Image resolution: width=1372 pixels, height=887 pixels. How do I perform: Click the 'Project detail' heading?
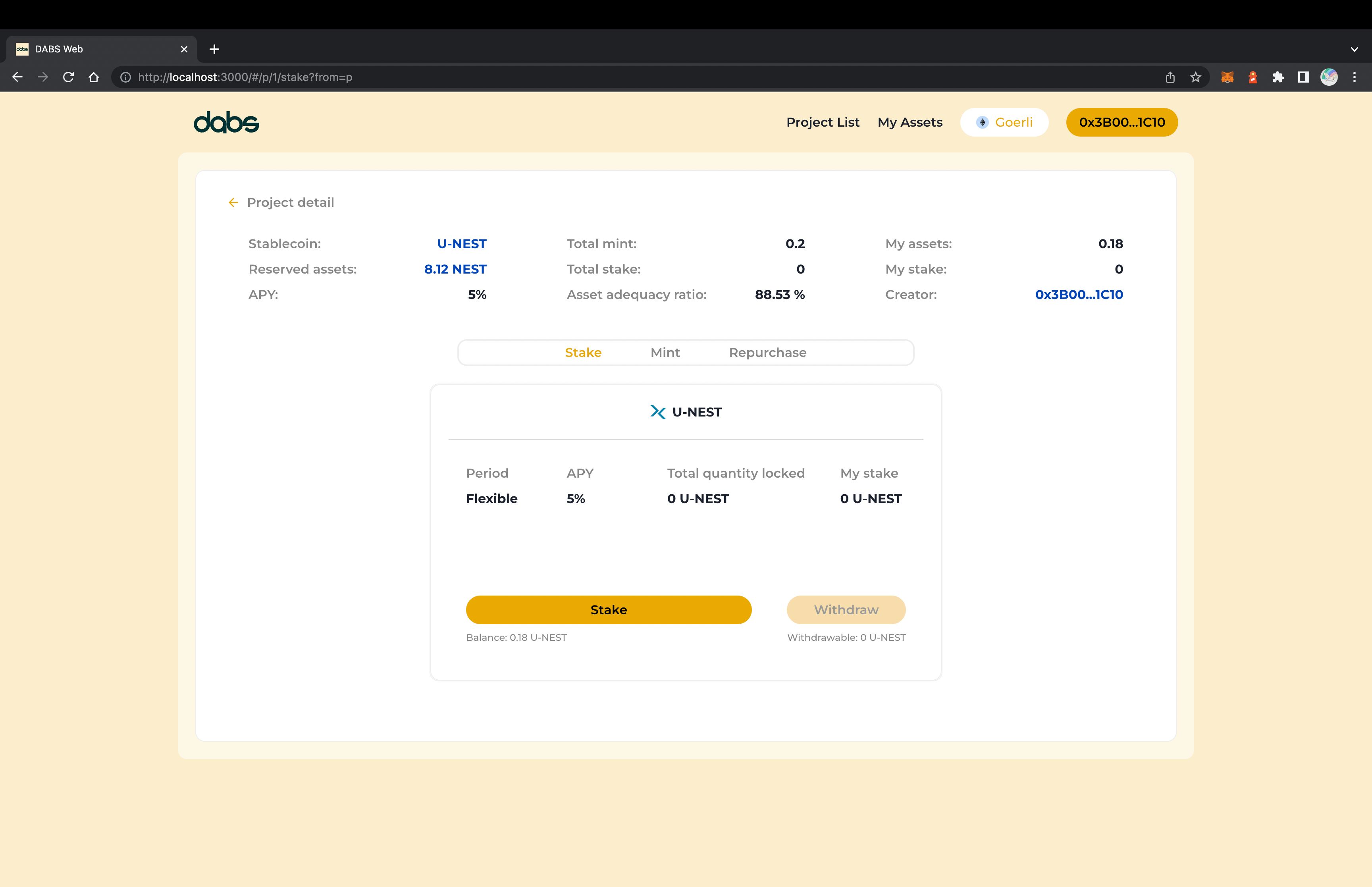click(290, 203)
